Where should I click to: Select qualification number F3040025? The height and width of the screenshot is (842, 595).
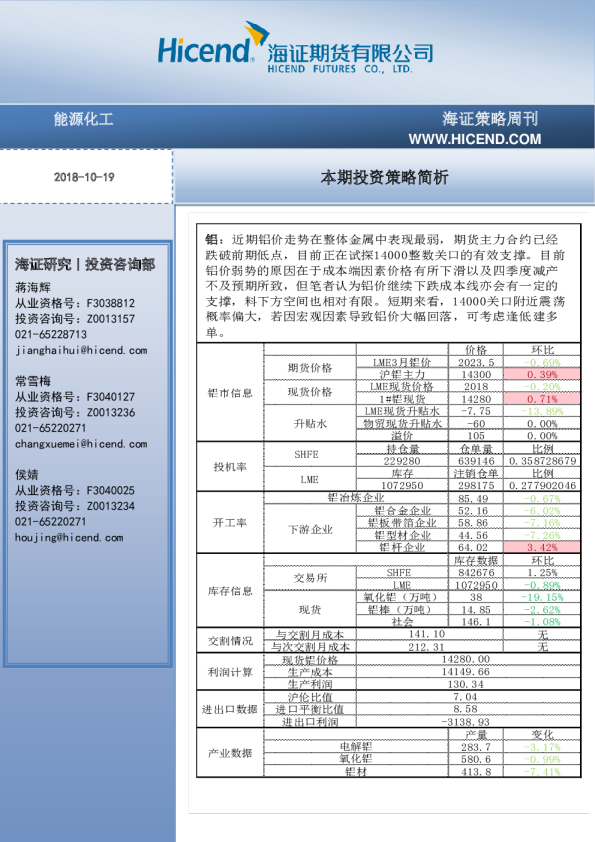111,490
